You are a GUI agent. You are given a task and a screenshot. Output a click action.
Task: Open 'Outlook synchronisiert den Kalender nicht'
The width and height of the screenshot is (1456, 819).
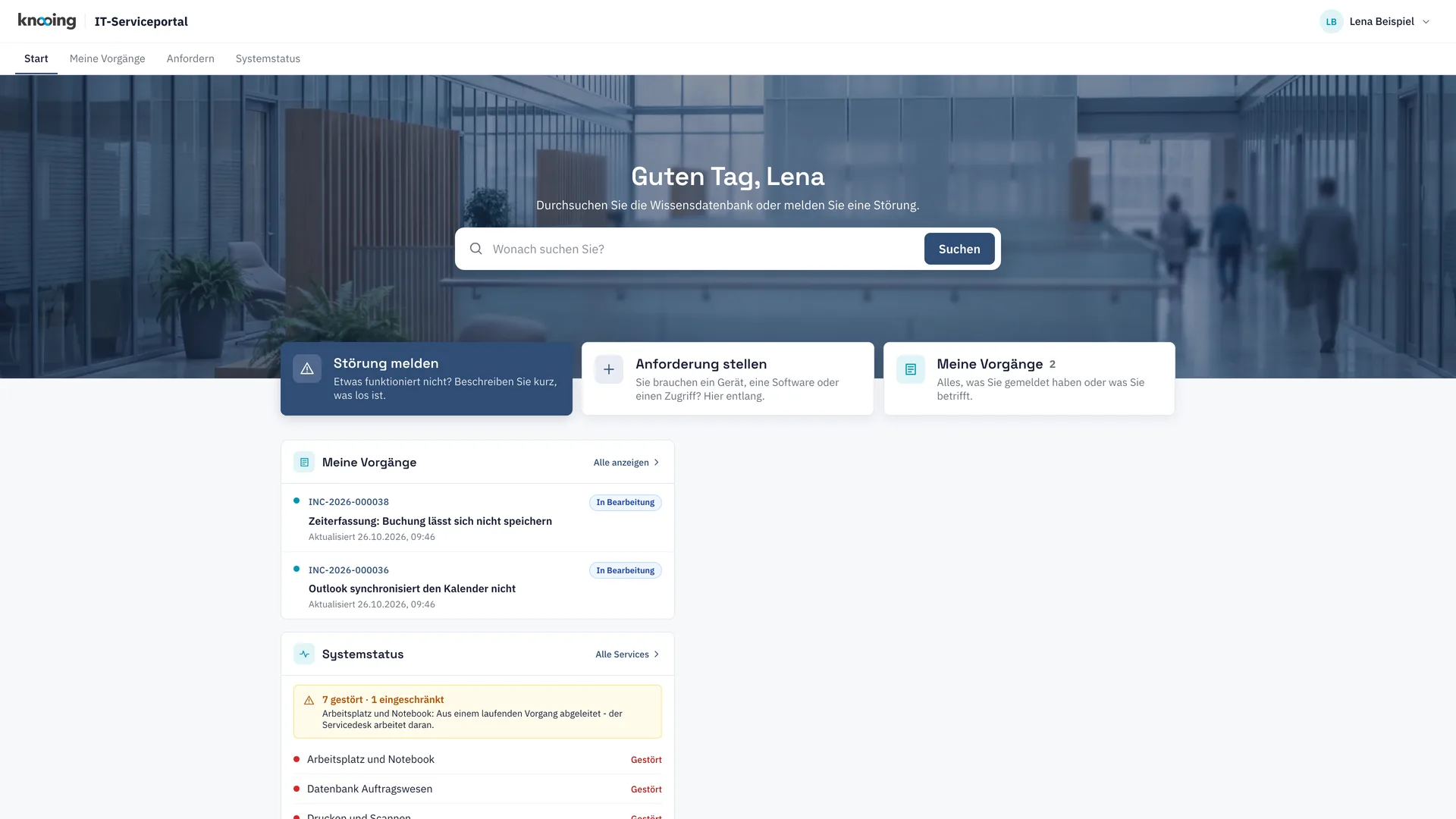pyautogui.click(x=412, y=588)
